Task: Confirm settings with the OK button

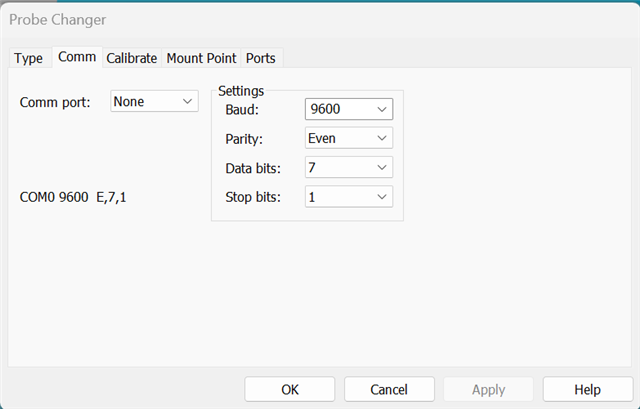Action: (x=290, y=389)
